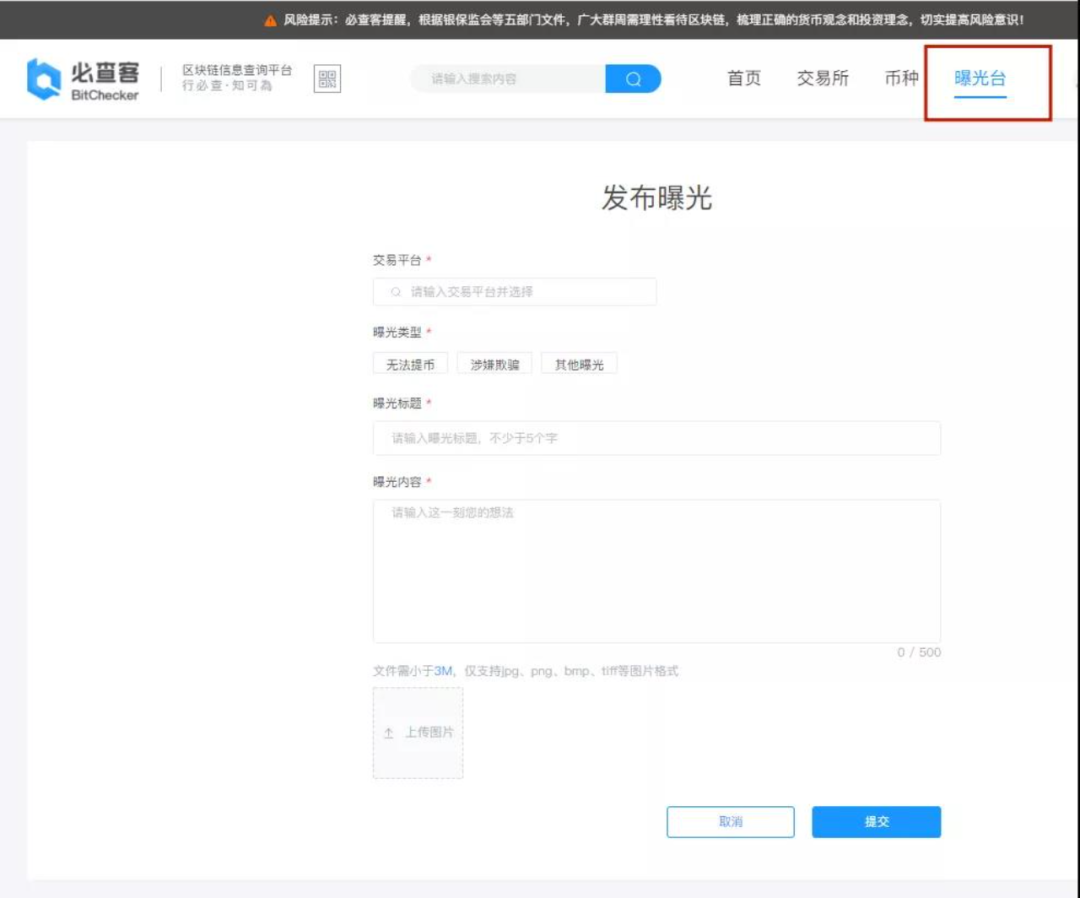Focus the top search input box
This screenshot has height=898, width=1080.
click(x=508, y=79)
